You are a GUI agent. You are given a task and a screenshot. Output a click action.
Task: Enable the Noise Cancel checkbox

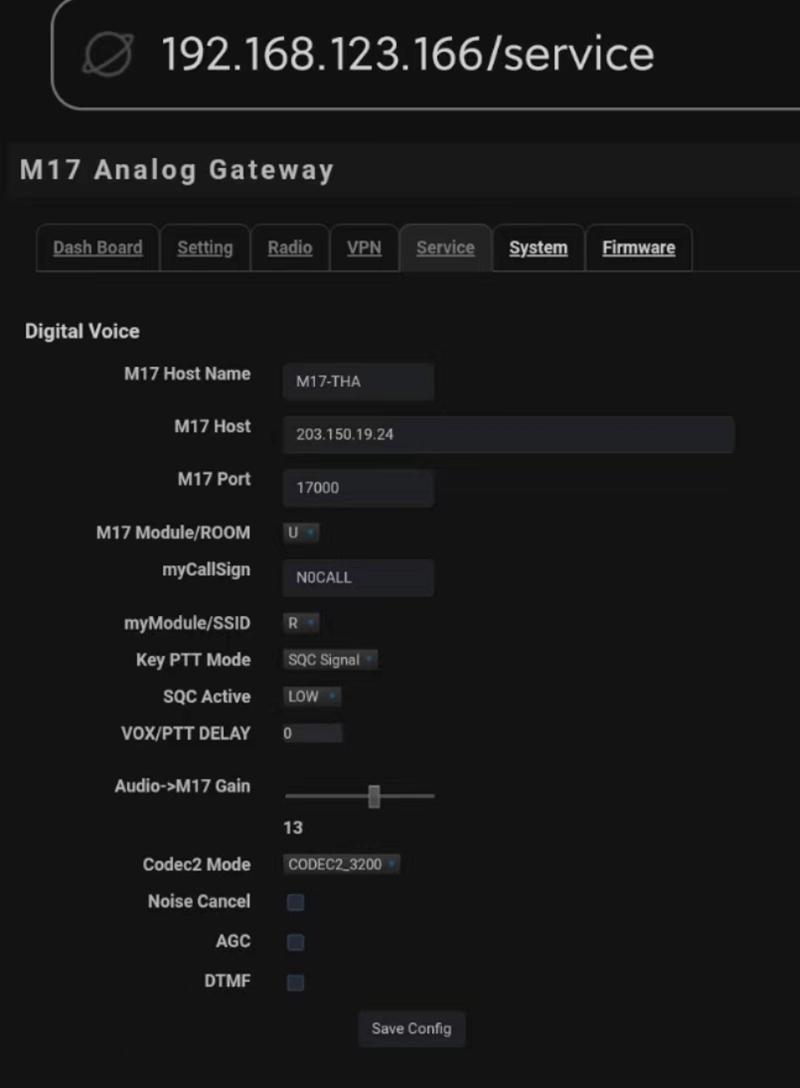pyautogui.click(x=295, y=903)
